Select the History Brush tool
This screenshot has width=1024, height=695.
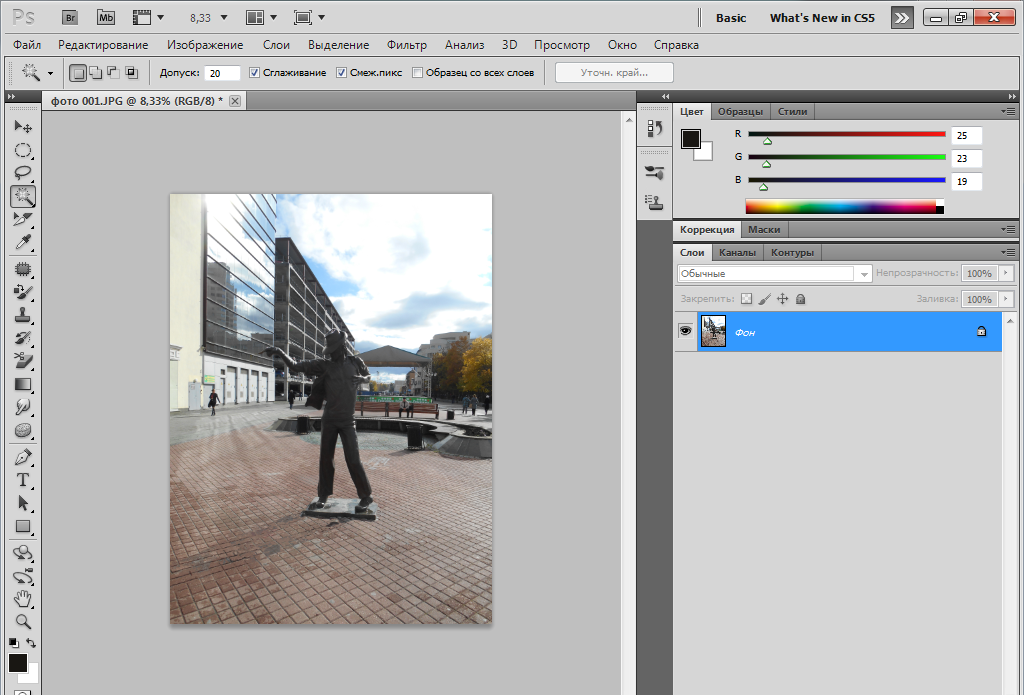click(23, 338)
